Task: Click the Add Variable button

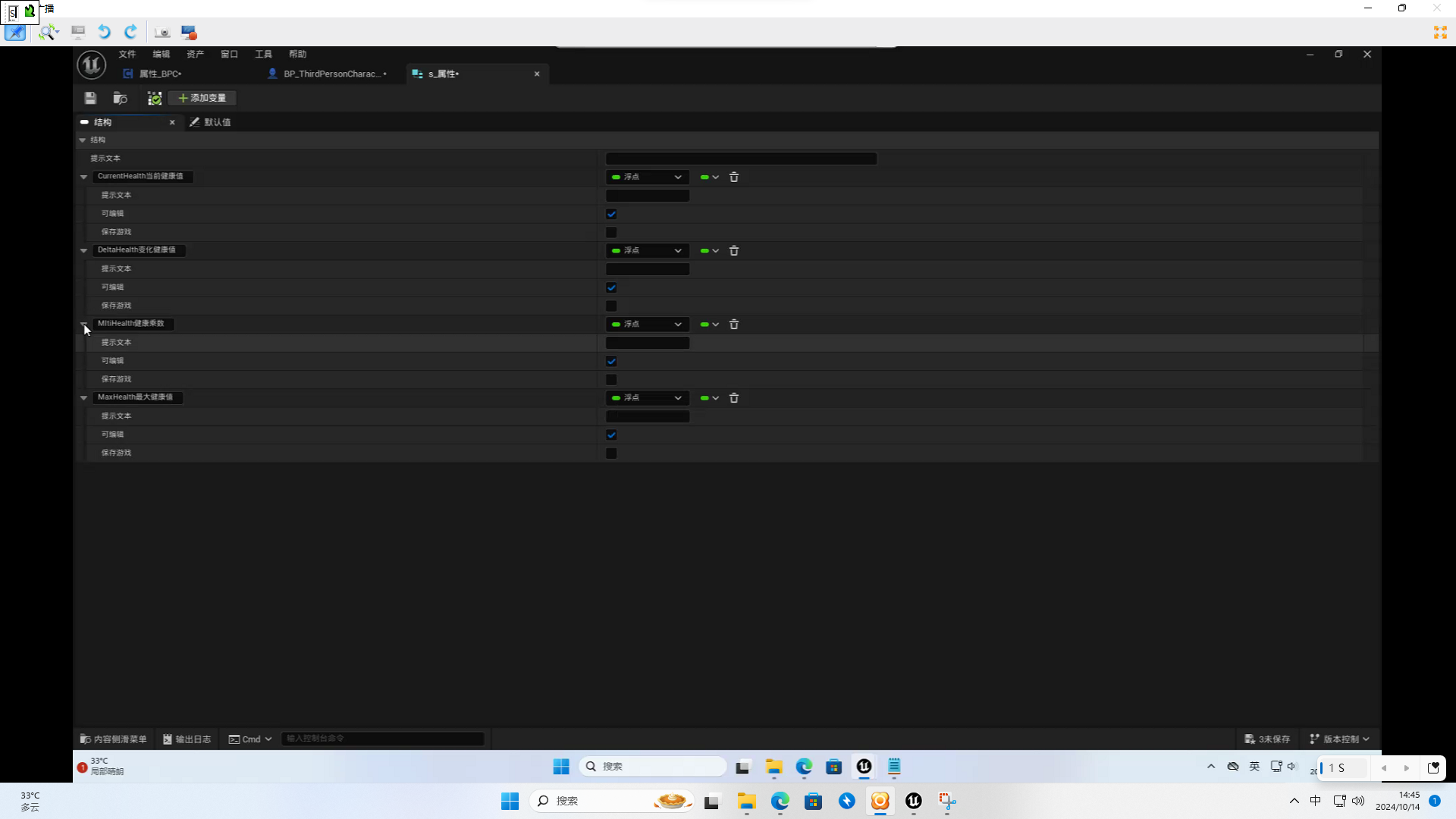Action: (202, 98)
